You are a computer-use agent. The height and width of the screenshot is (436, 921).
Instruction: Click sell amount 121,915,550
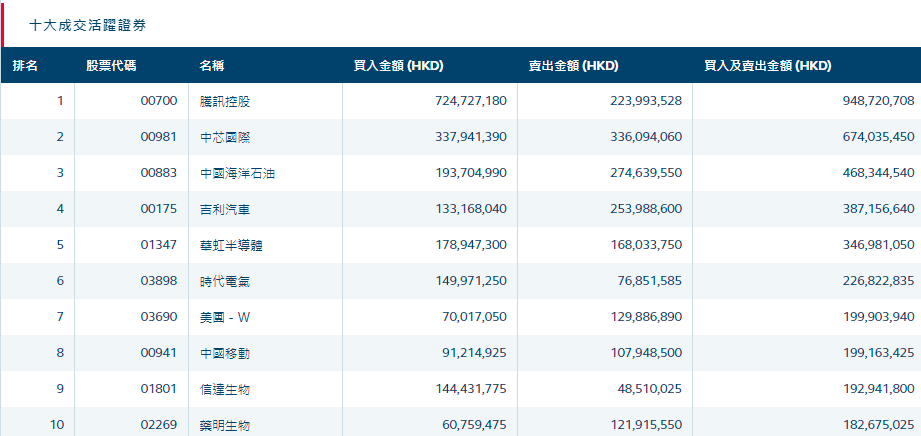coord(646,424)
